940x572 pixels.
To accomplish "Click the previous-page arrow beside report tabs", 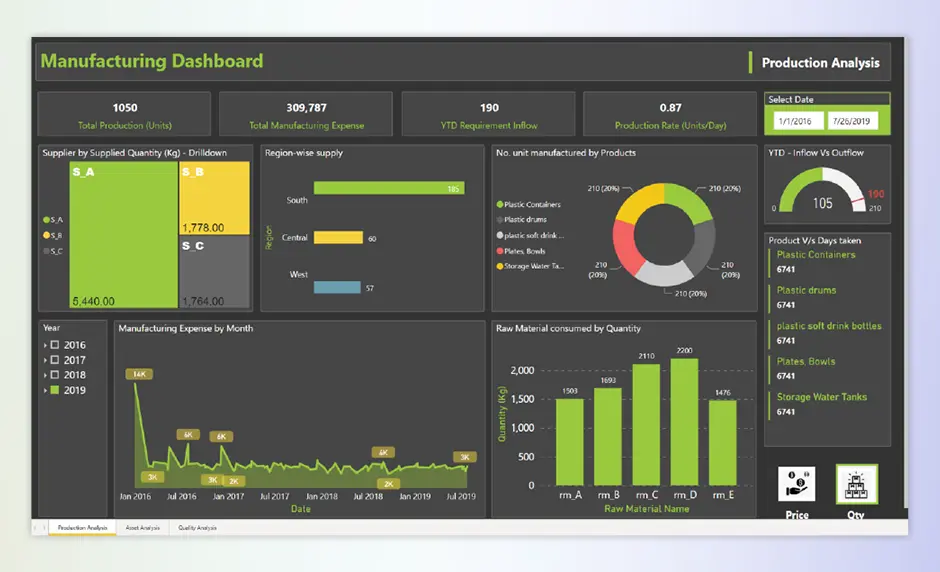I will click(x=36, y=527).
